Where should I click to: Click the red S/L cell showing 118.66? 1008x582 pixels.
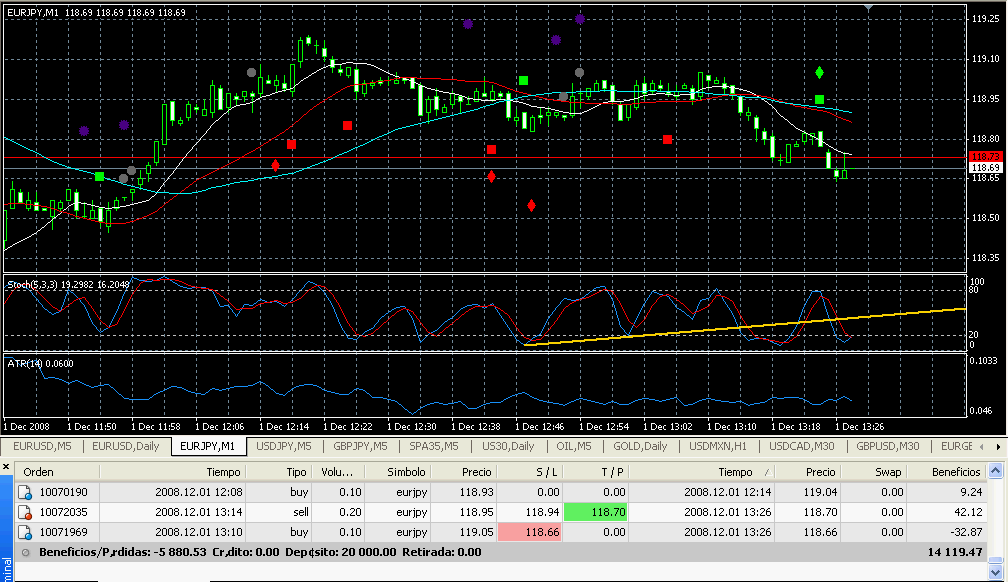pyautogui.click(x=532, y=532)
